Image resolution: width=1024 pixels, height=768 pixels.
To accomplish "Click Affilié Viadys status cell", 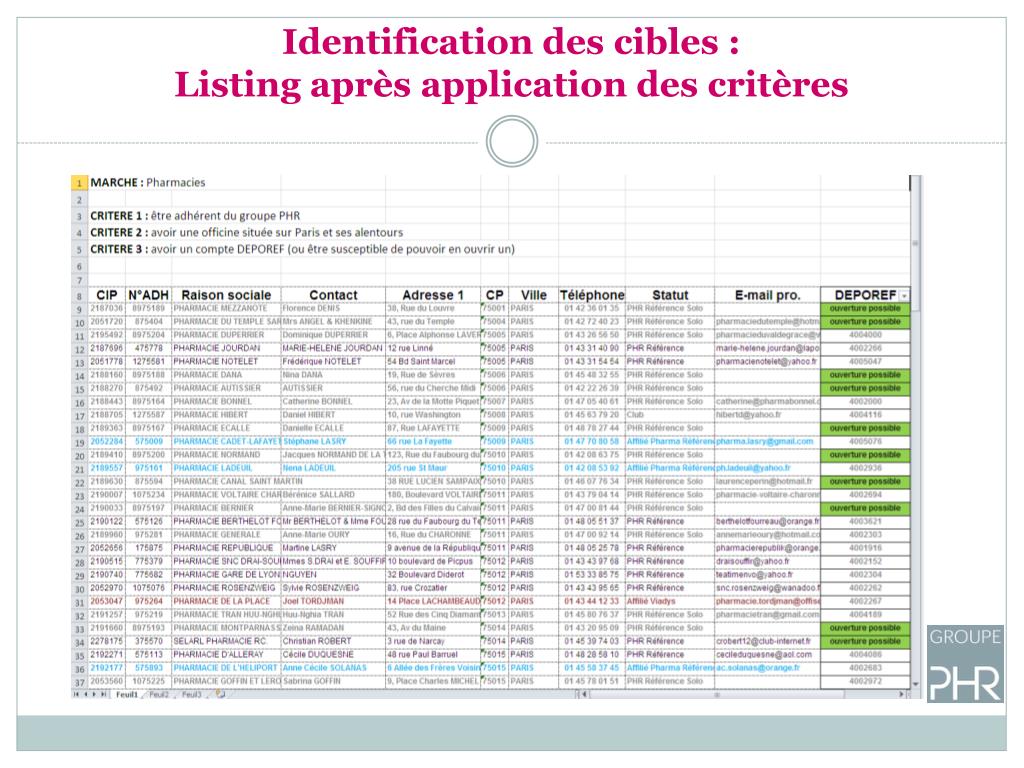I will (x=670, y=601).
